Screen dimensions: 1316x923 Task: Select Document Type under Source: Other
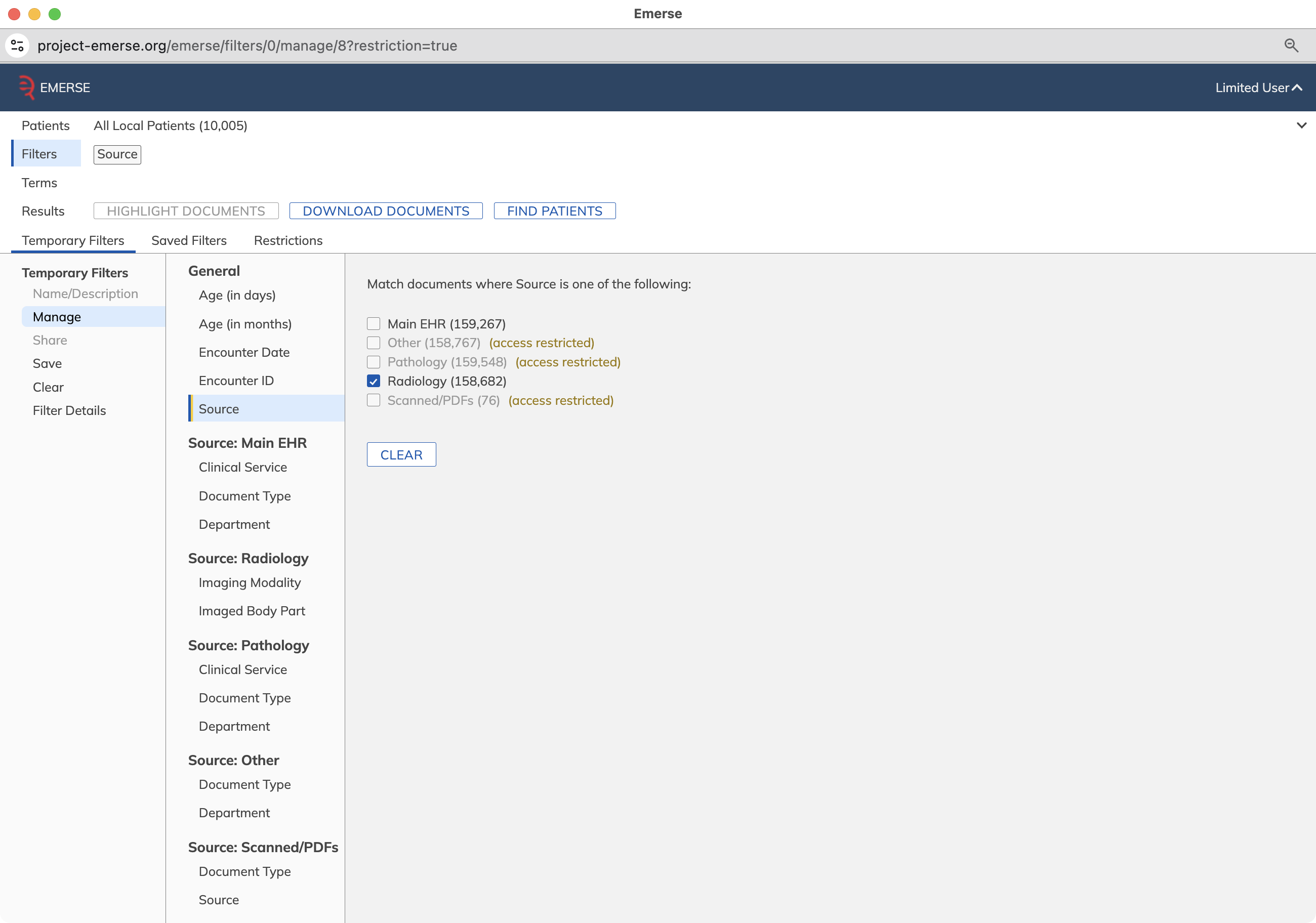click(245, 784)
